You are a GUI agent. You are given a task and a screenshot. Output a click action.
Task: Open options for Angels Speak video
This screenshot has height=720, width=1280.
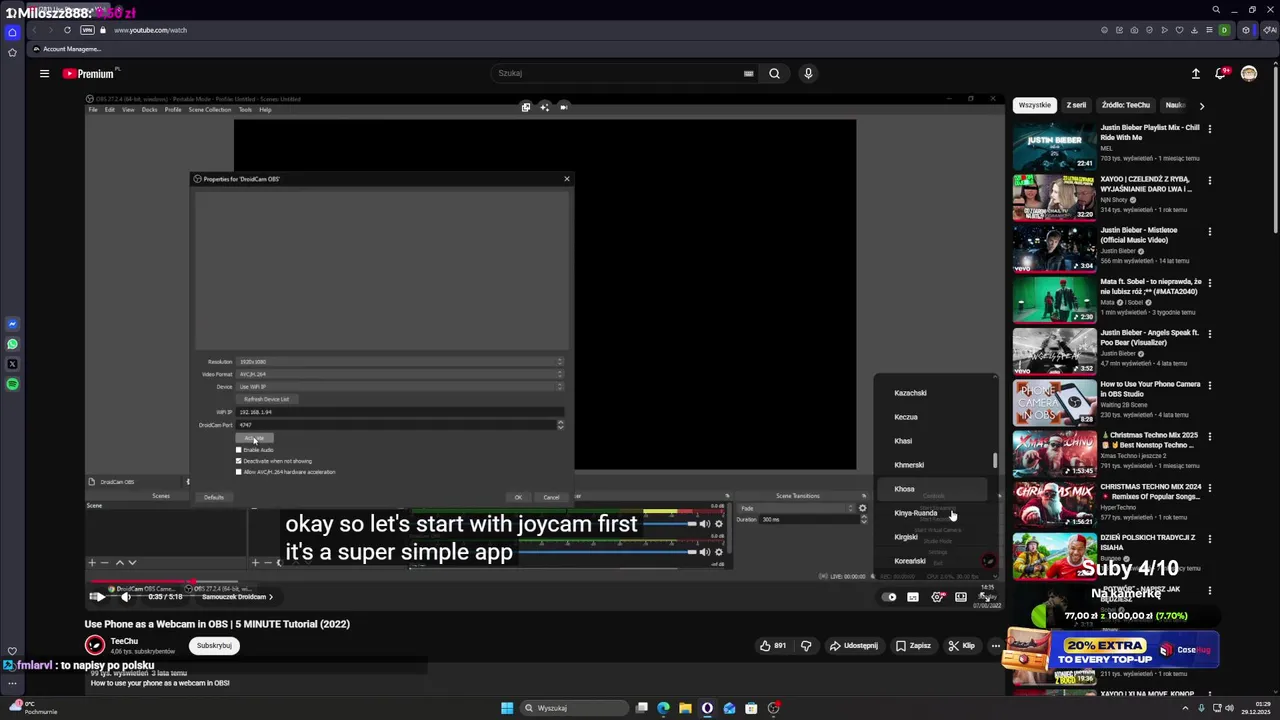[1209, 334]
